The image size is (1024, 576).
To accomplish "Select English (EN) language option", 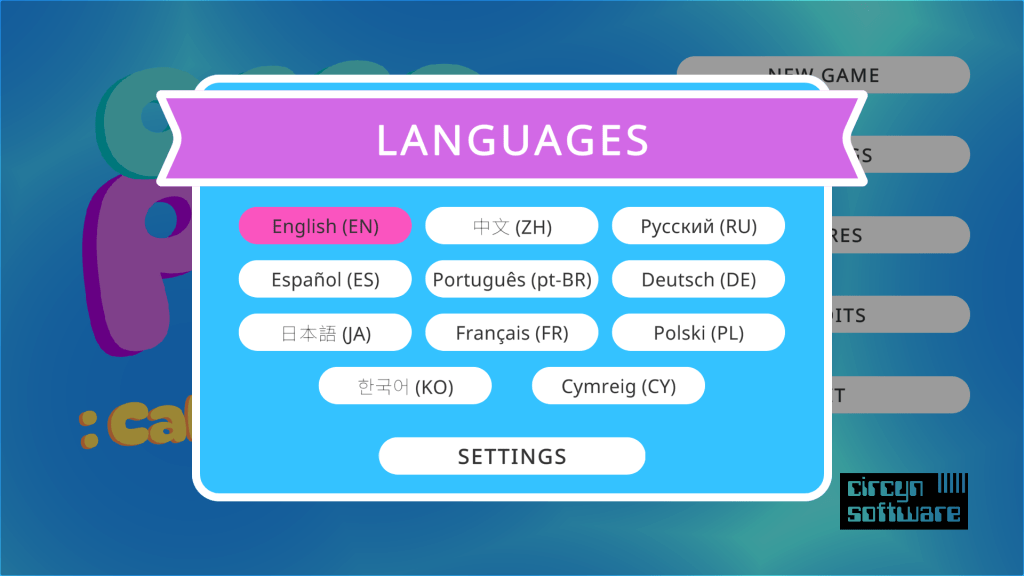I will (x=325, y=226).
